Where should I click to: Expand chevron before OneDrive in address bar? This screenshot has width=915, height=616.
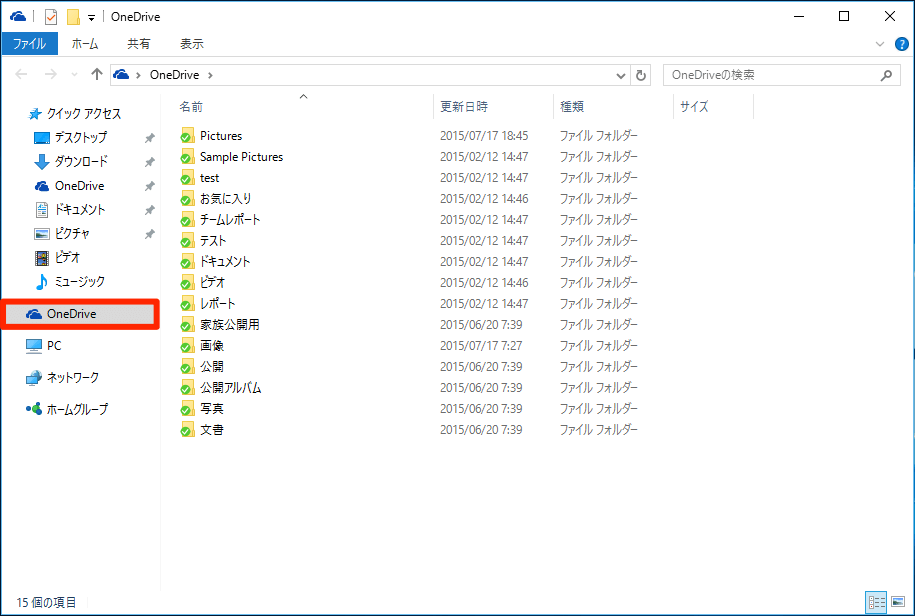[x=139, y=75]
